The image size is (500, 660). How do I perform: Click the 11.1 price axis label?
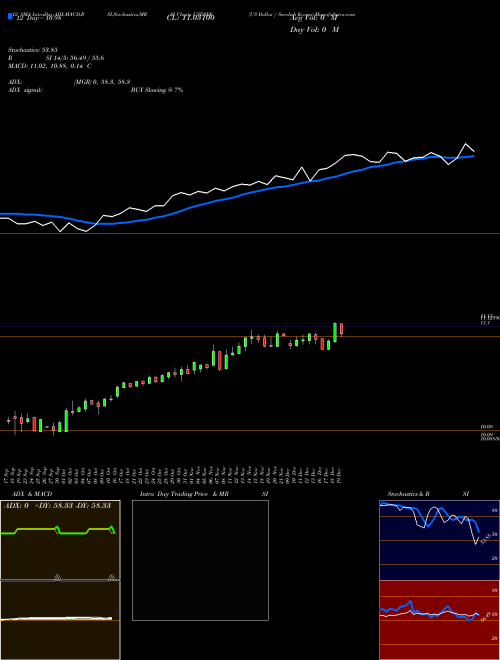(x=485, y=323)
